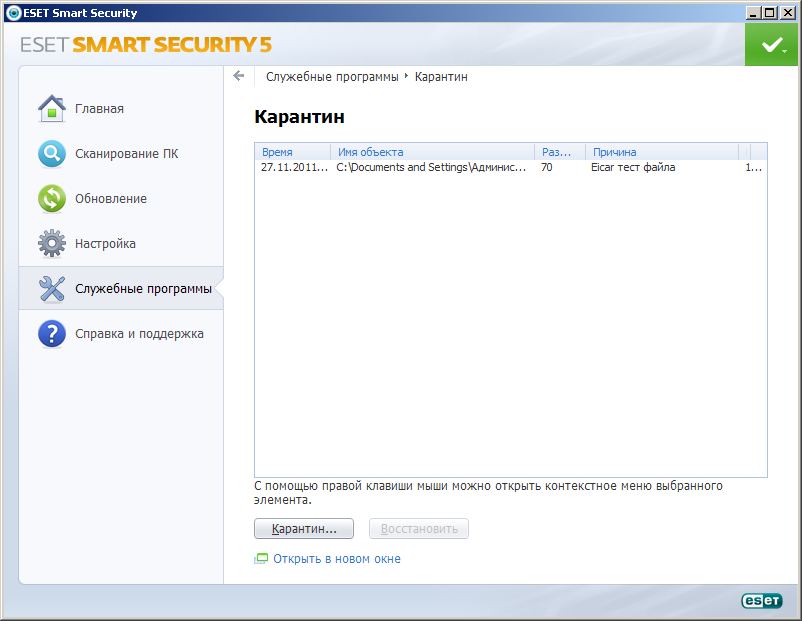The height and width of the screenshot is (621, 802).
Task: Click the truncated count cell 1...
Action: (x=753, y=167)
